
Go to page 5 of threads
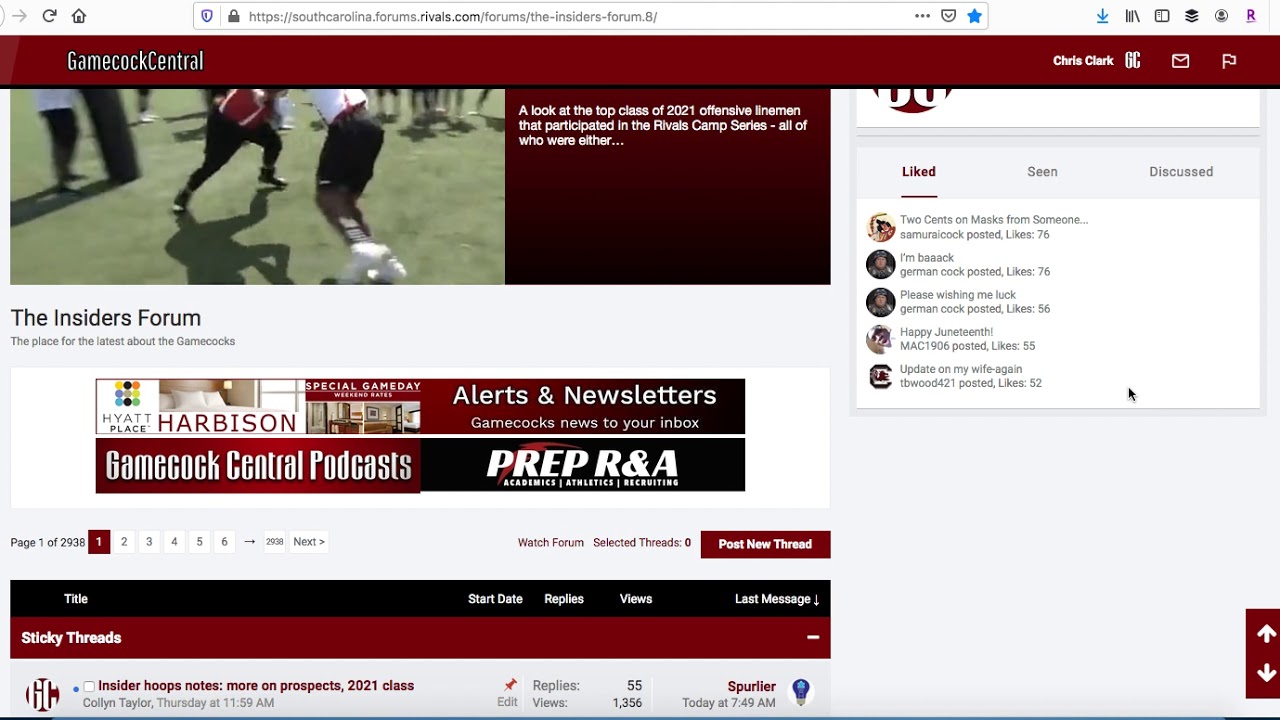[199, 542]
